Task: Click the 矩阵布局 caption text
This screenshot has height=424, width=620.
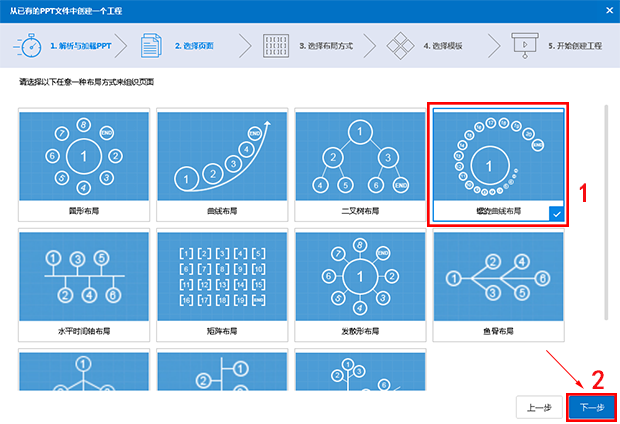Action: 222,331
